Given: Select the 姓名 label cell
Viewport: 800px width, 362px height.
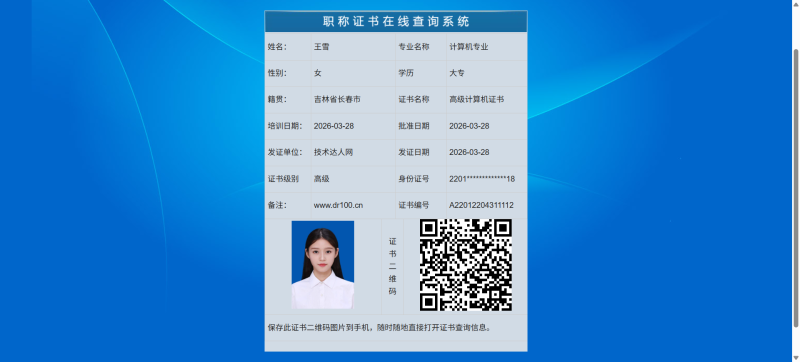Looking at the screenshot, I should coord(288,47).
